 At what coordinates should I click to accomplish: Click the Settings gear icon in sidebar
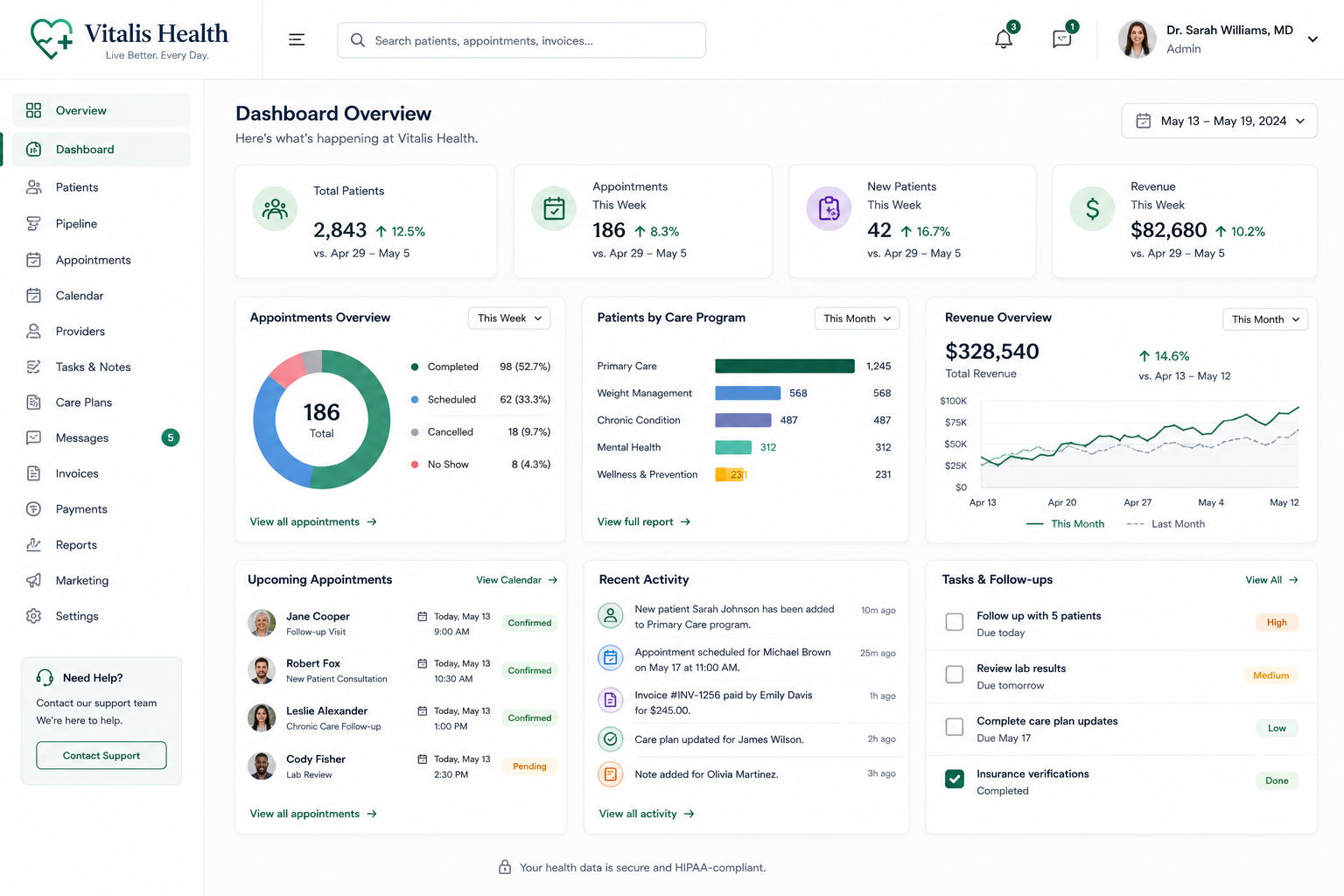click(x=33, y=616)
